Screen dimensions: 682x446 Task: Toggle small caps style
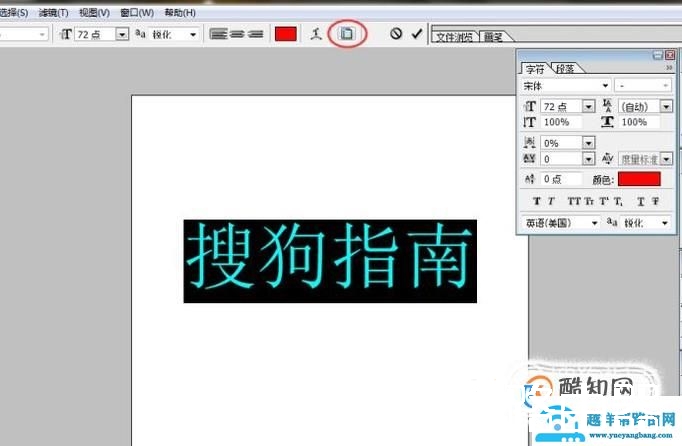(589, 201)
